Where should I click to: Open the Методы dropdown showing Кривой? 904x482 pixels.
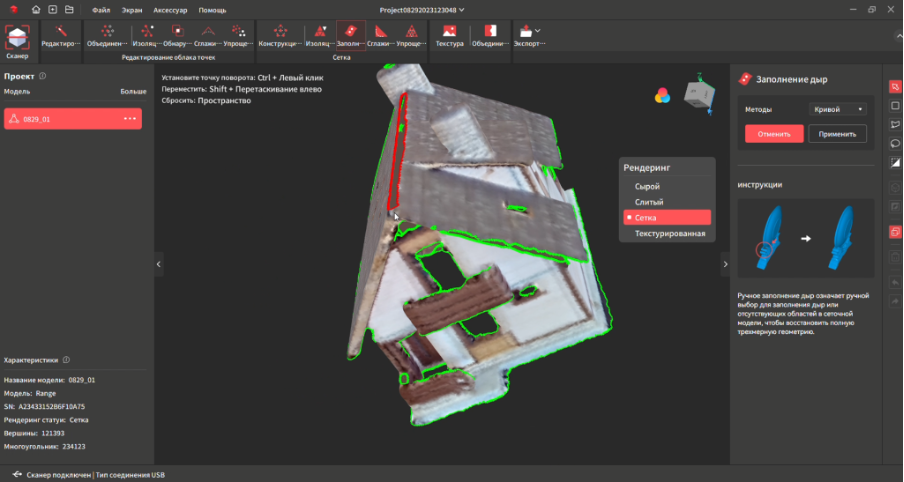point(835,109)
